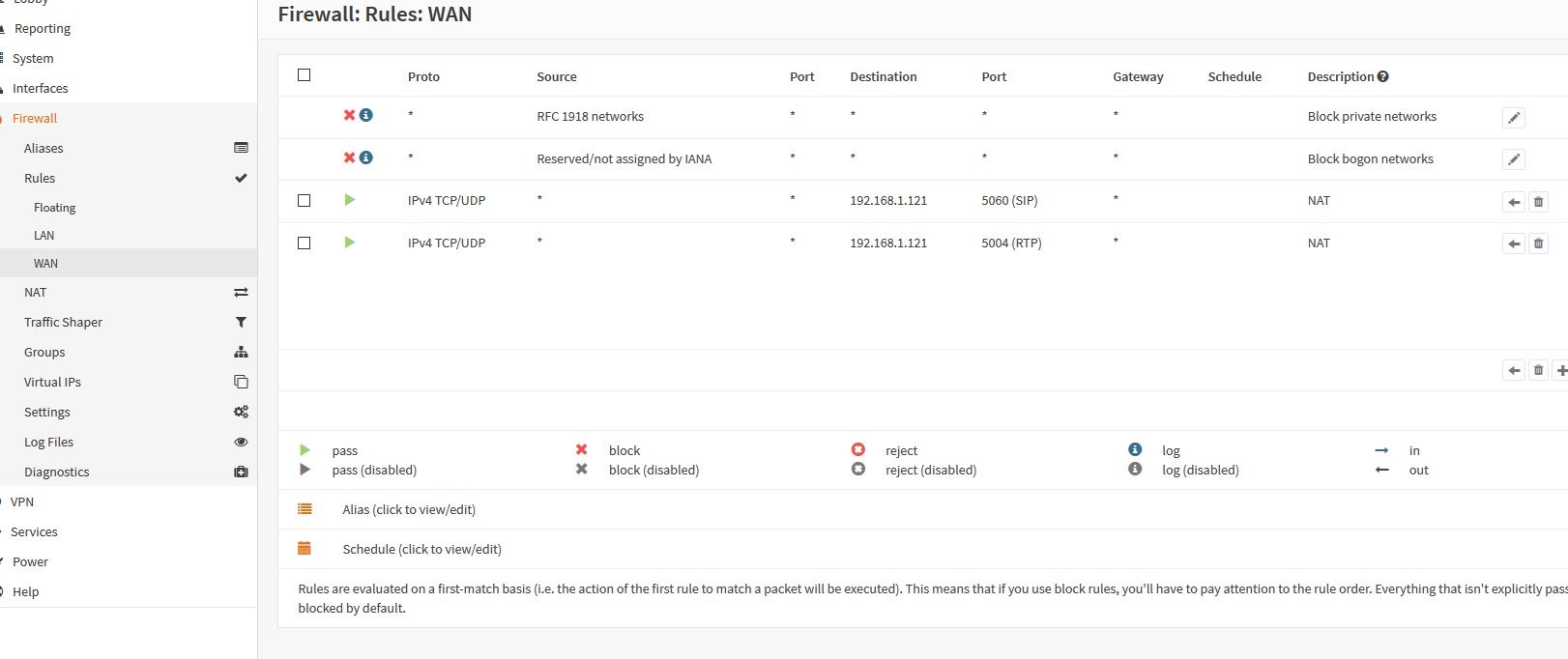This screenshot has width=1568, height=659.
Task: Check the select-all rules checkbox in header
Action: tap(305, 75)
